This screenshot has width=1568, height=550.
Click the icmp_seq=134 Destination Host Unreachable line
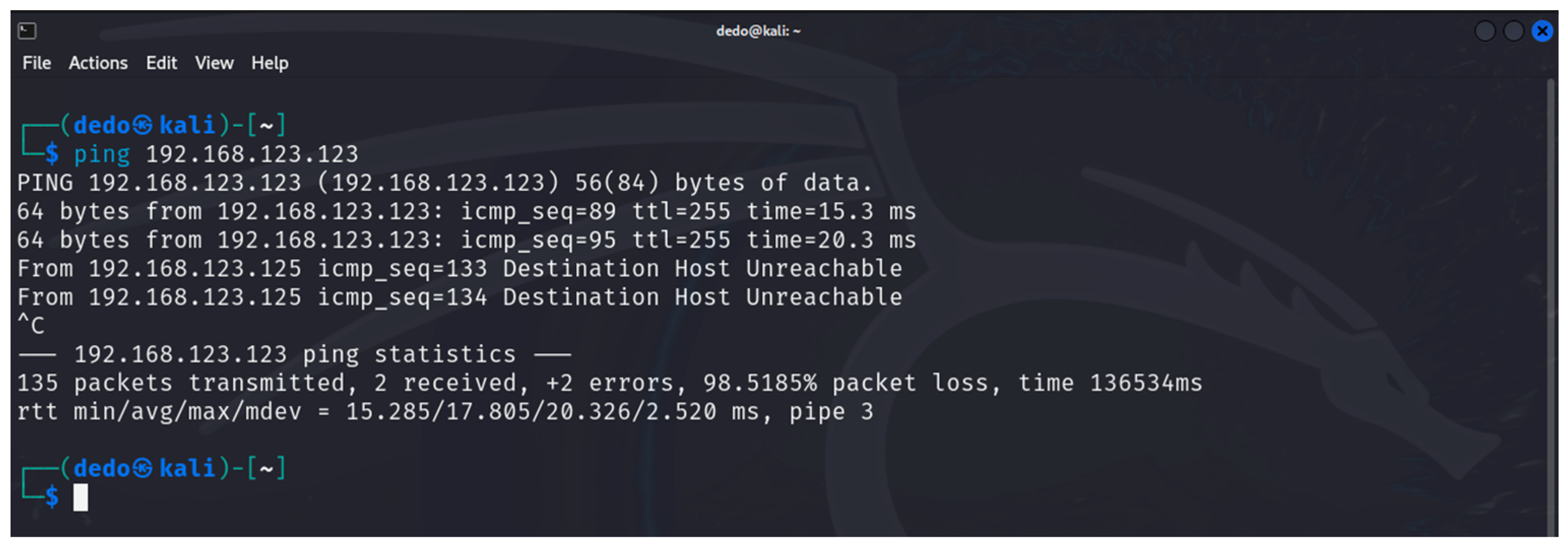(460, 297)
